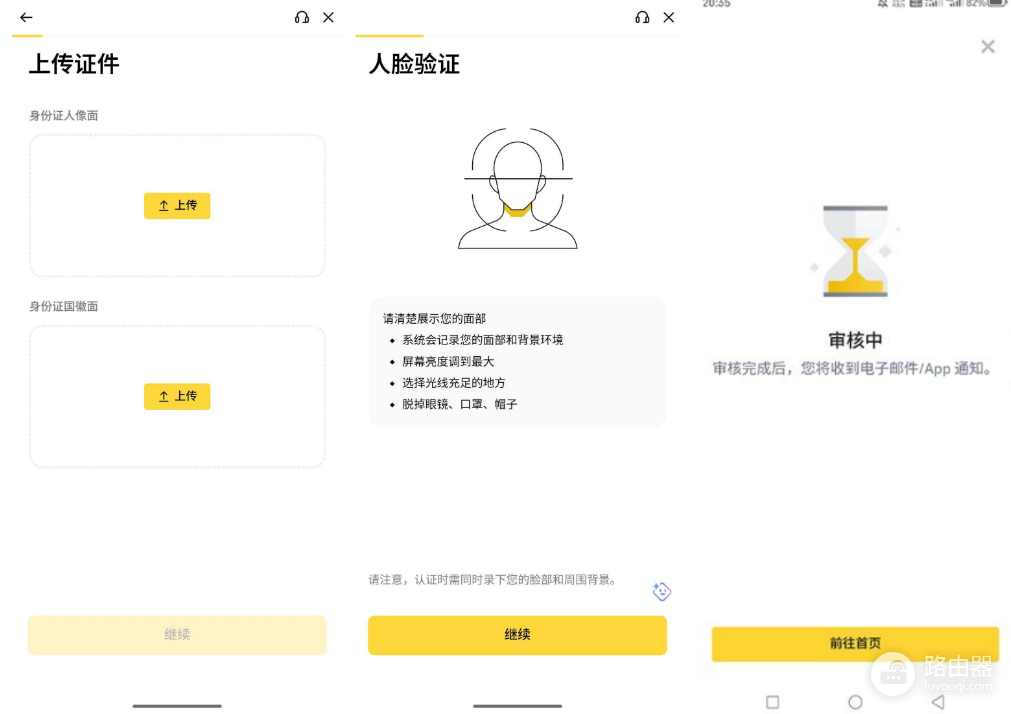Select the 审核中 status title
The image size is (1011, 714).
coord(855,340)
